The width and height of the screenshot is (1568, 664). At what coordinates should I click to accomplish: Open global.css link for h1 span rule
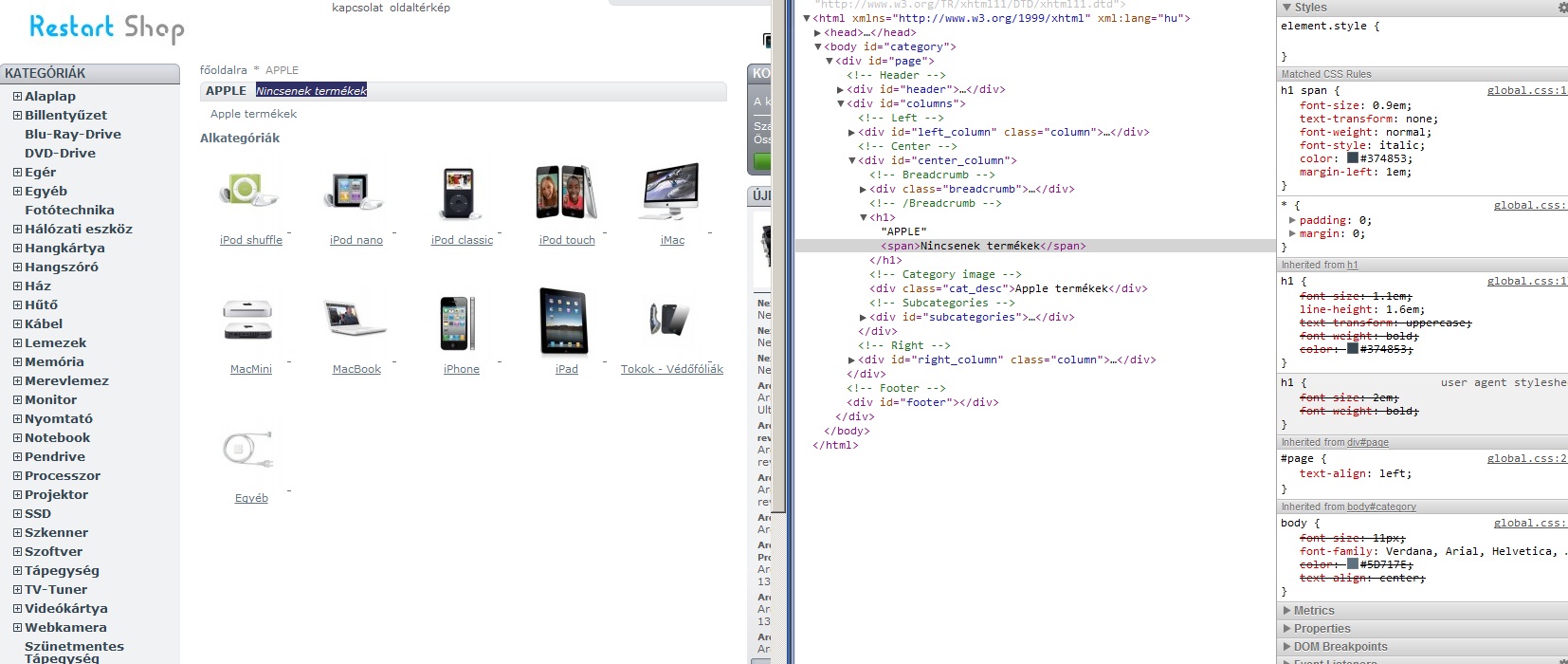click(1526, 90)
